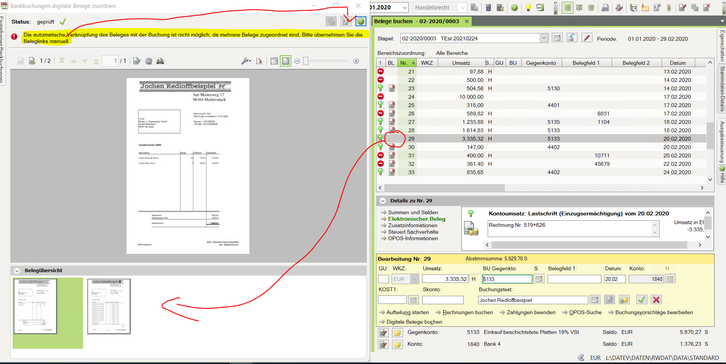Discard the booking with the red X button
The width and height of the screenshot is (726, 364).
pos(656,300)
